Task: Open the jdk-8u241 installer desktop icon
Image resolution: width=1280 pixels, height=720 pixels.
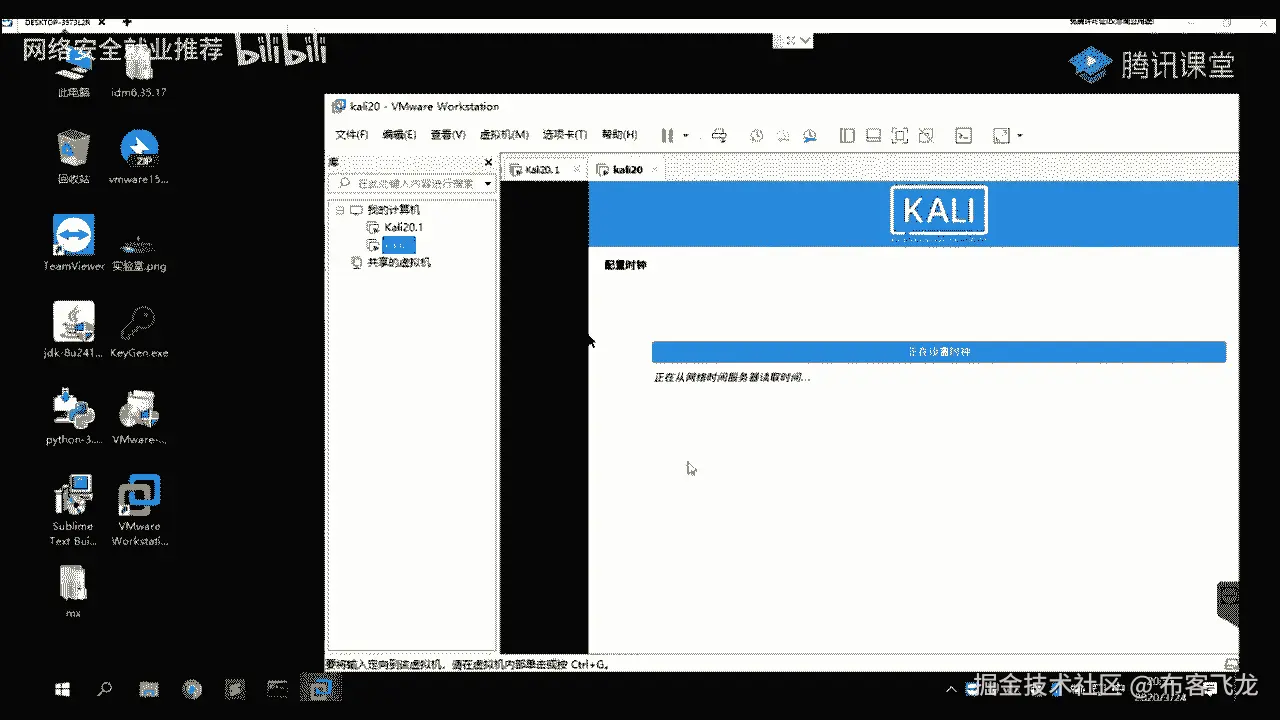Action: coord(74,330)
